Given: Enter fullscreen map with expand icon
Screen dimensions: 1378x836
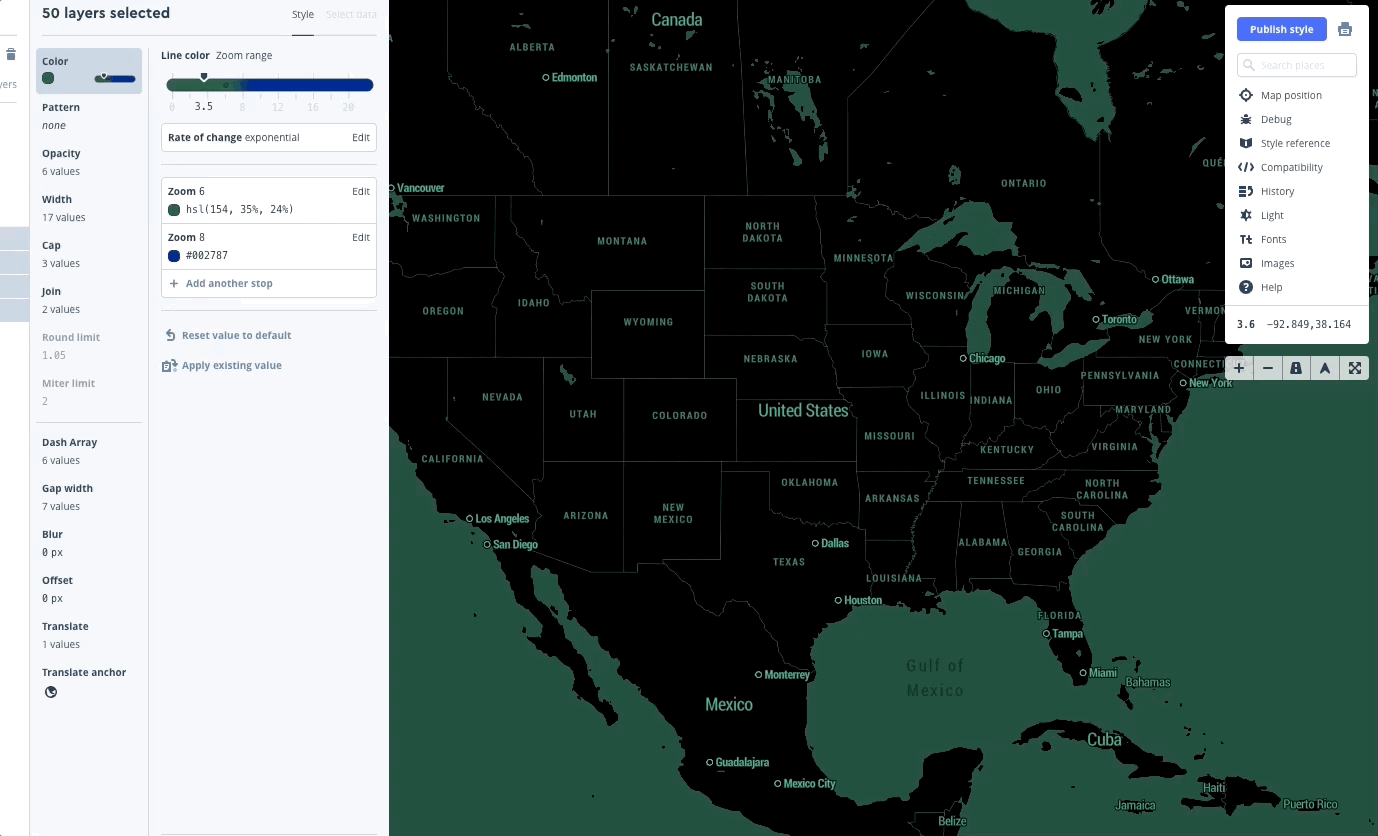Looking at the screenshot, I should (x=1355, y=368).
